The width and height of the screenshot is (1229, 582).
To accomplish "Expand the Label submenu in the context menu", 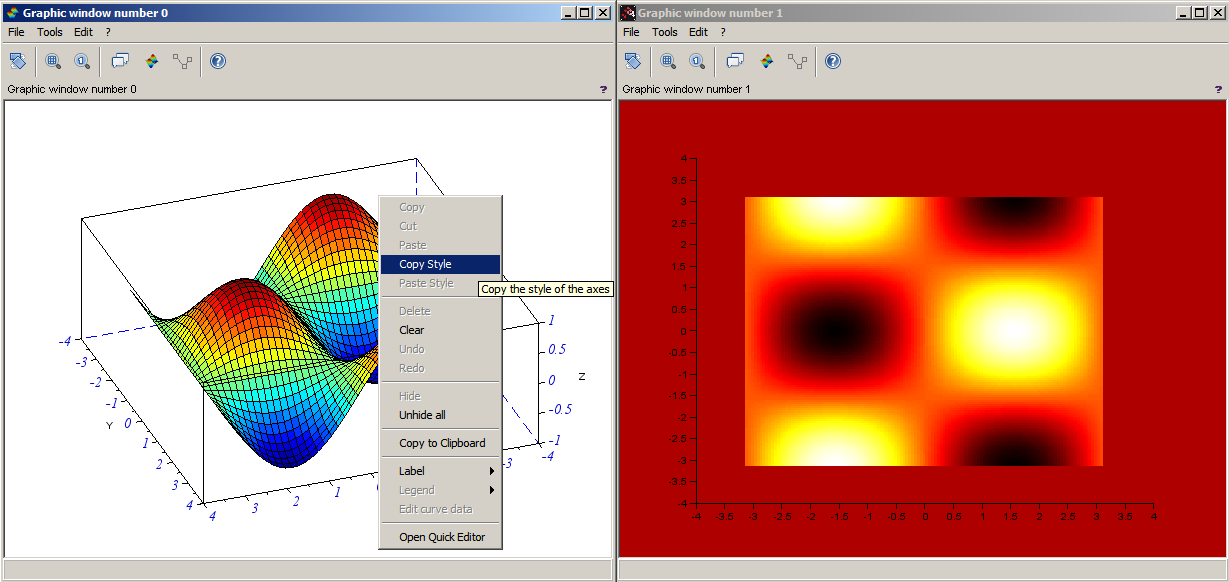I will tap(440, 471).
